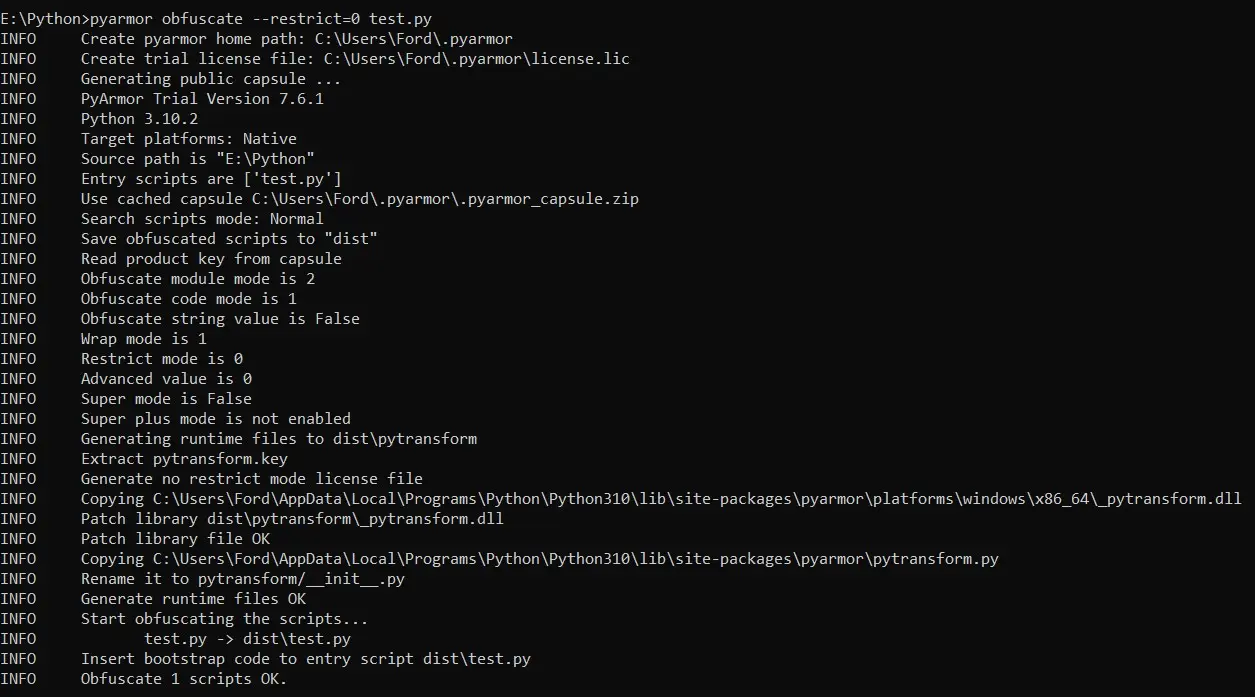The image size is (1255, 697).
Task: Click the 'Create pyarmor home path' line
Action: 296,39
